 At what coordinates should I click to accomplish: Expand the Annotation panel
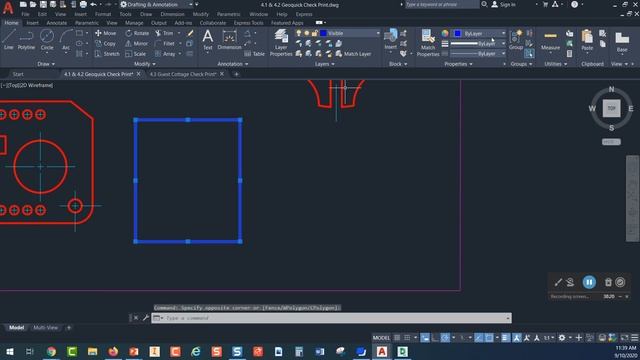(x=232, y=64)
